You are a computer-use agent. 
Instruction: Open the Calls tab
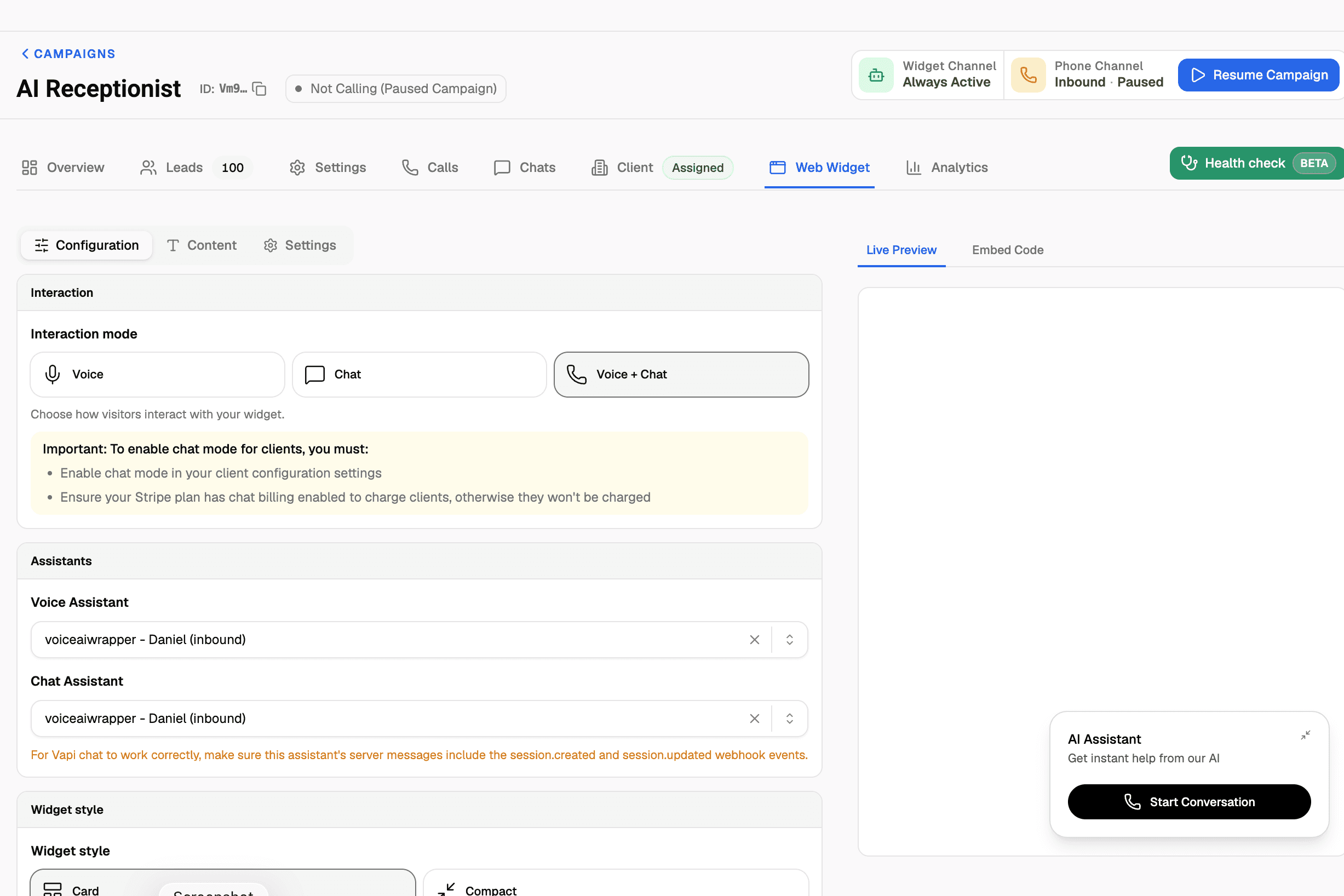tap(430, 168)
